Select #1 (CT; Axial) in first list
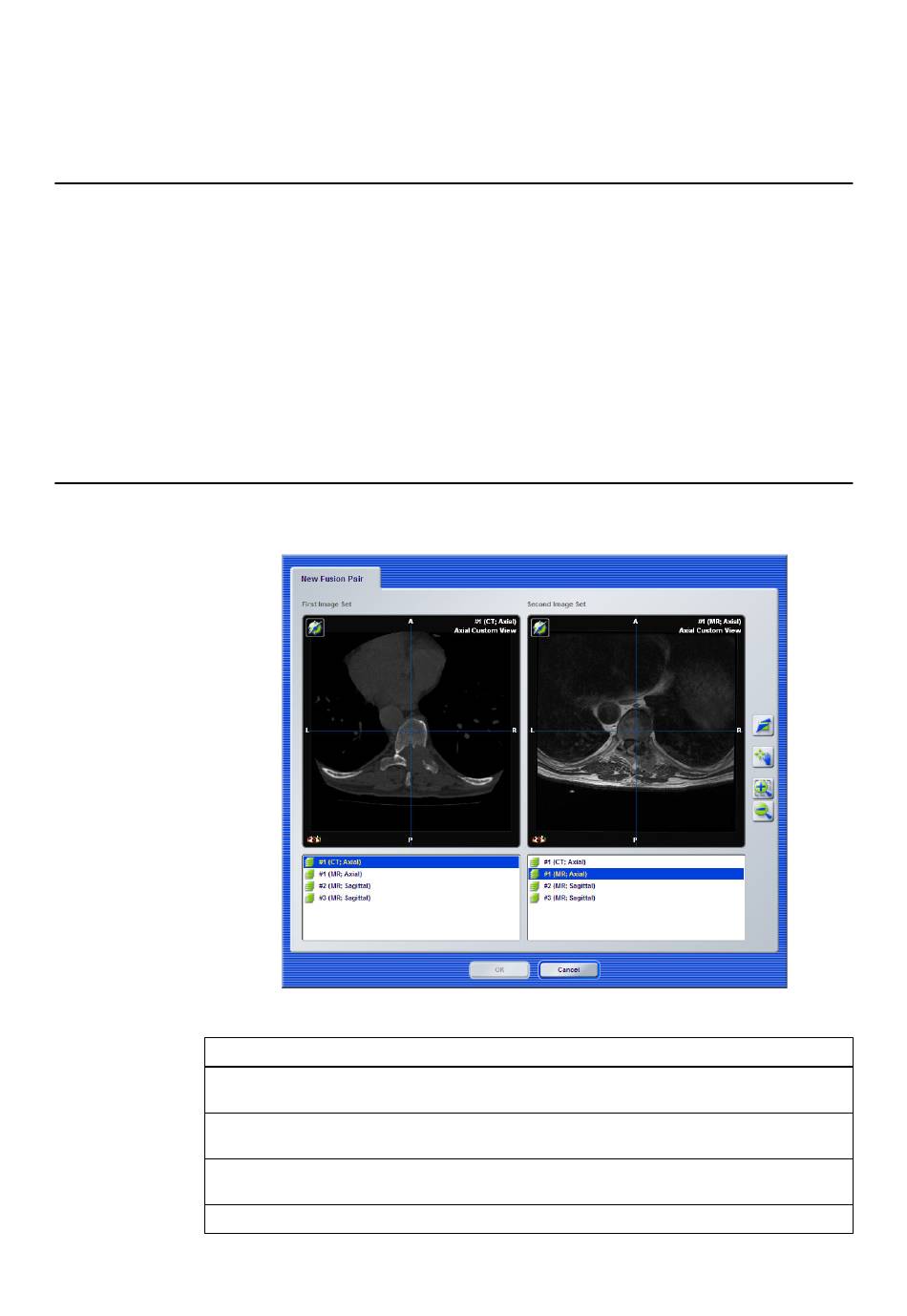 [x=411, y=861]
